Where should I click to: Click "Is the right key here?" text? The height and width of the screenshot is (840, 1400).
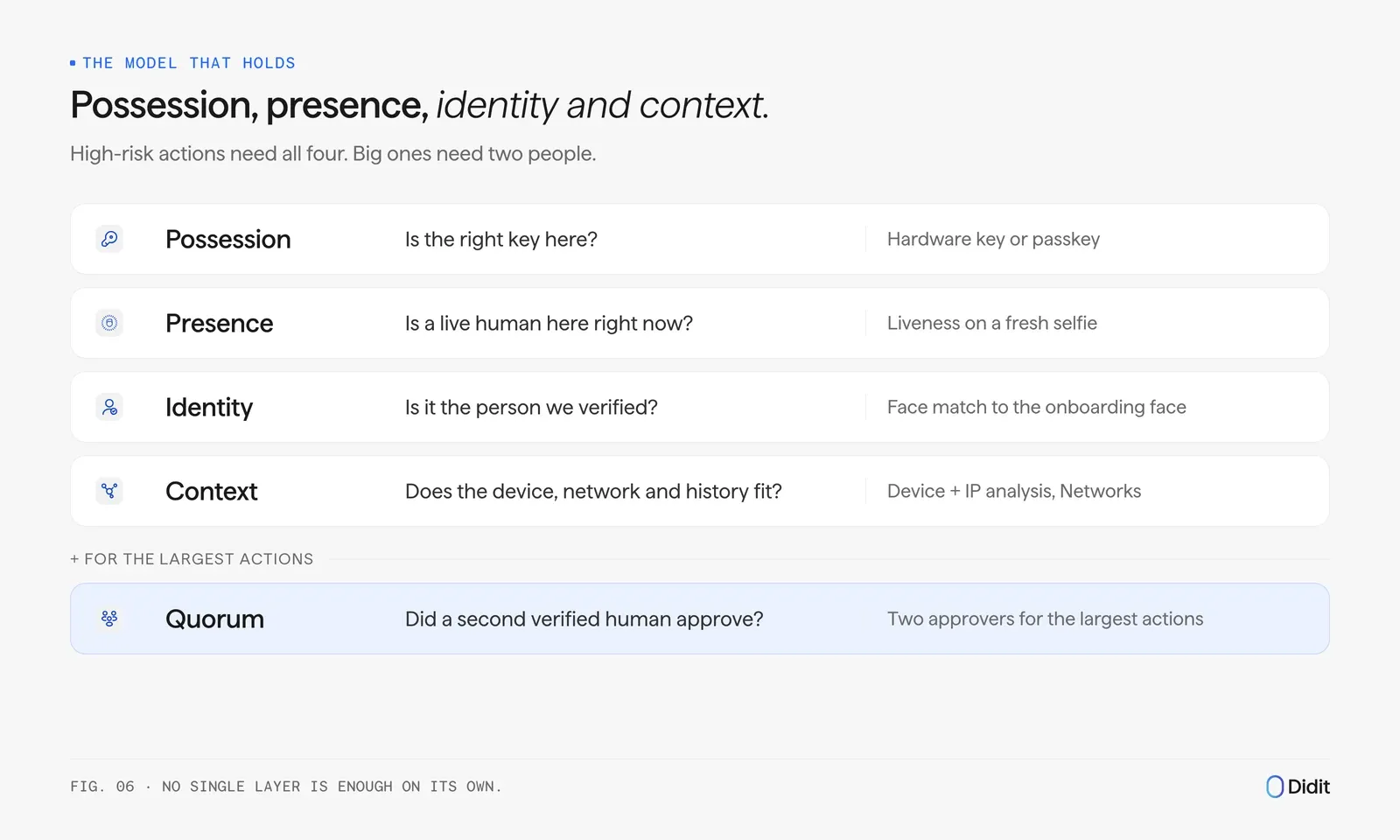point(501,240)
